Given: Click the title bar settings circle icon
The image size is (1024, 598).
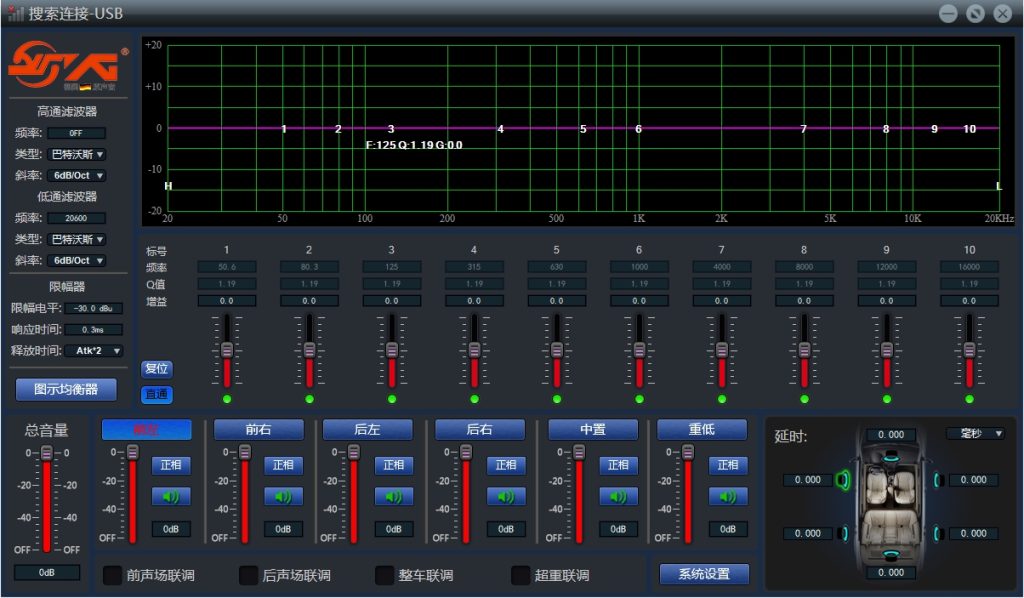Looking at the screenshot, I should click(975, 13).
